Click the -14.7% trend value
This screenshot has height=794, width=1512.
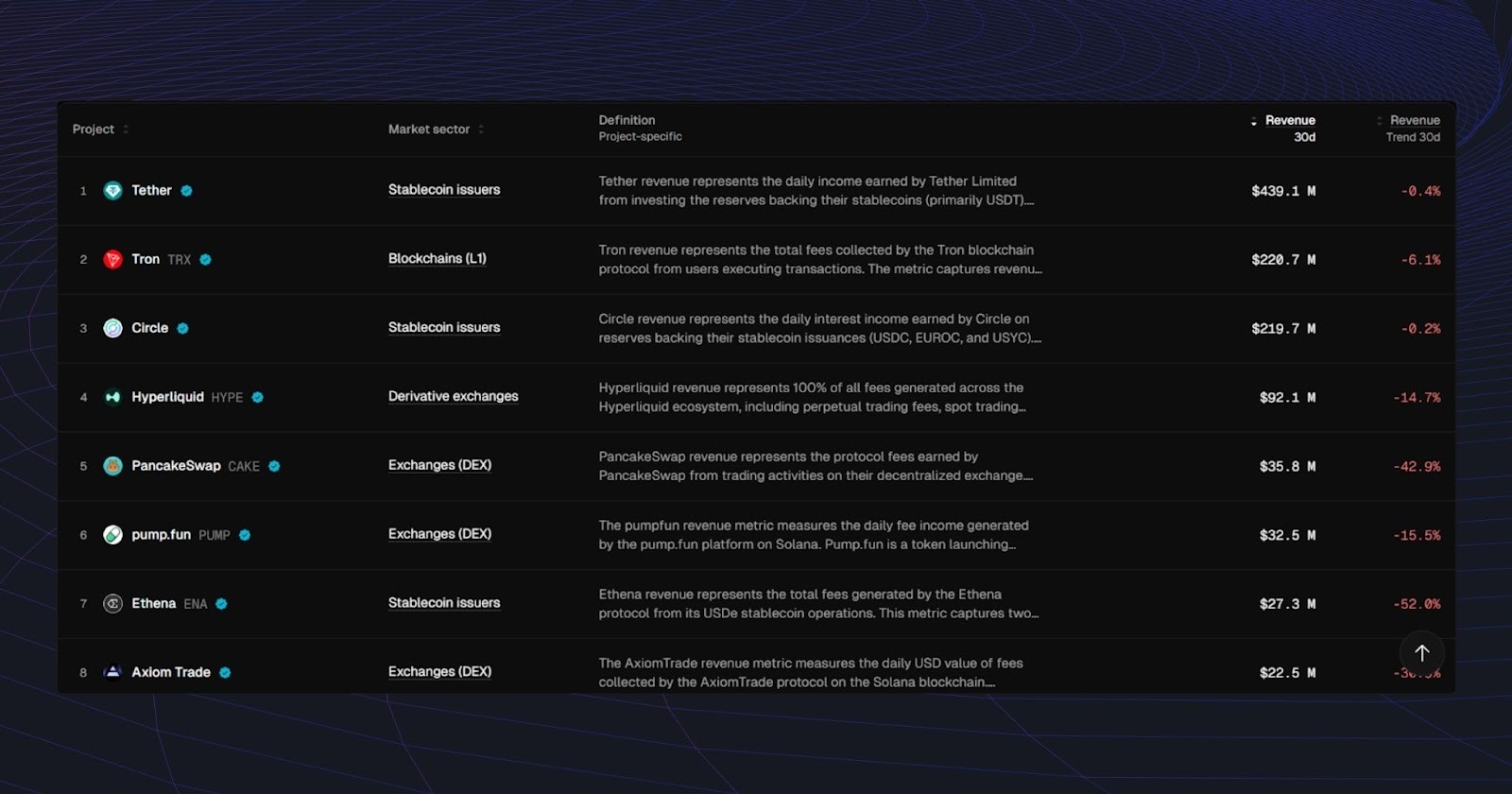1417,398
